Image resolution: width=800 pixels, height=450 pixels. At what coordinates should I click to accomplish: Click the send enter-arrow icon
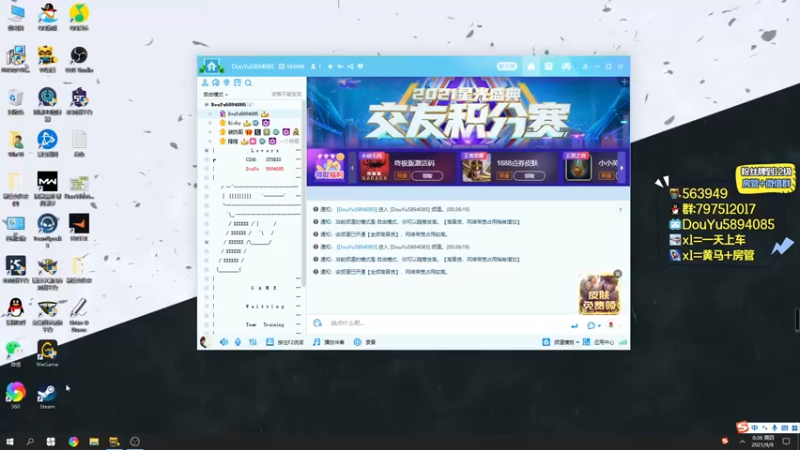pos(574,325)
